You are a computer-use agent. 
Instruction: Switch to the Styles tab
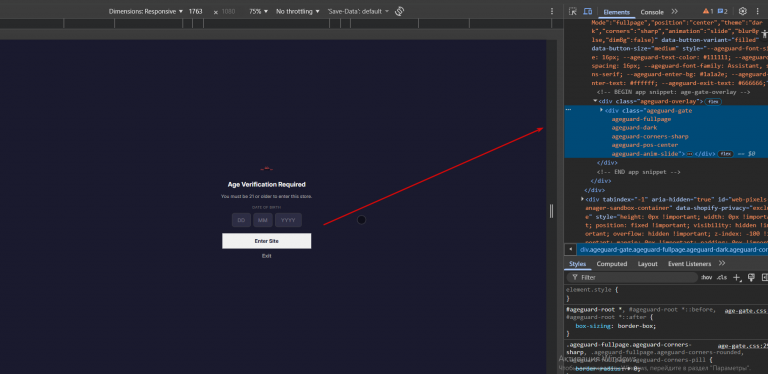point(577,264)
